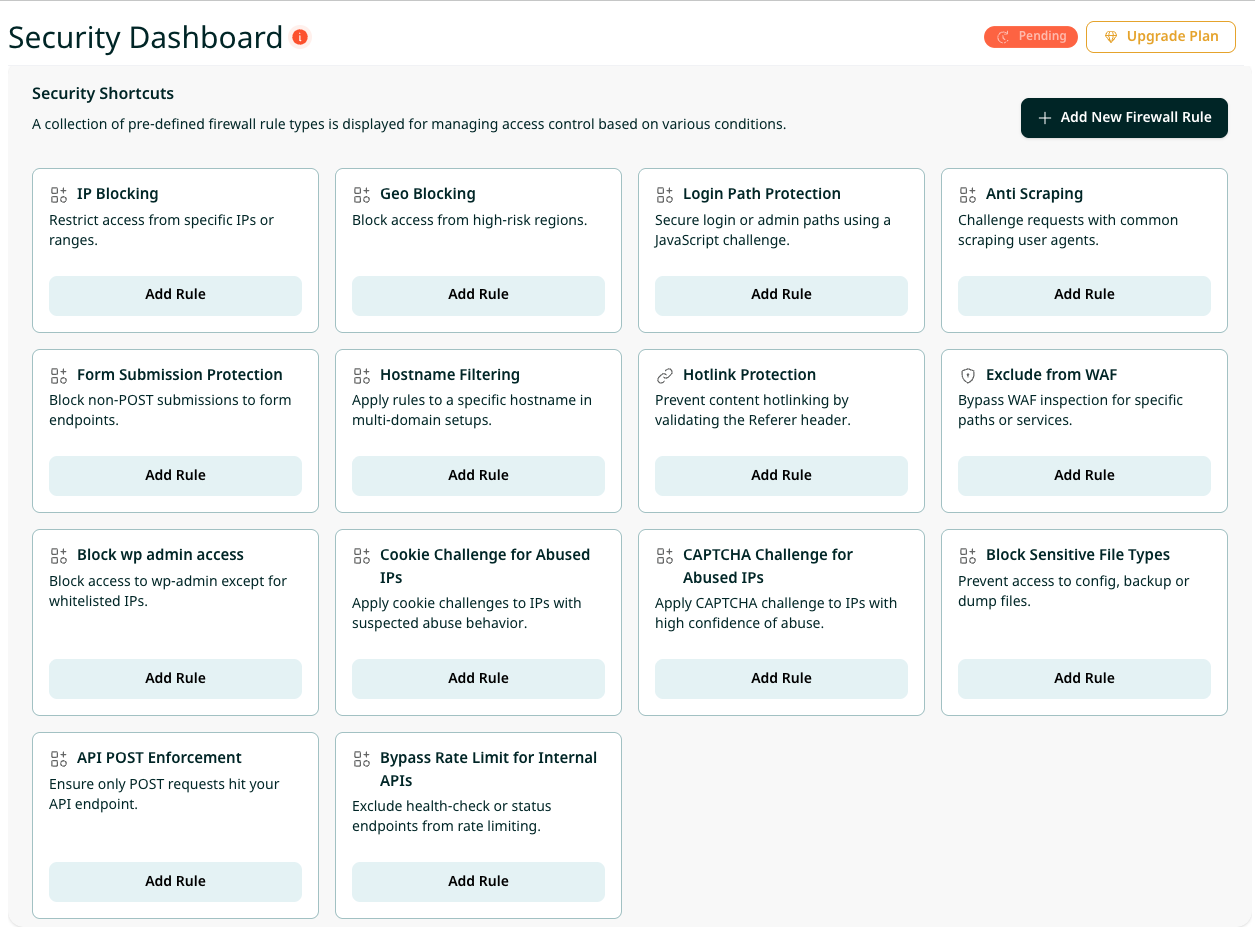The height and width of the screenshot is (930, 1255).
Task: Add Rule for Bypass Rate Limit card
Action: coord(478,881)
